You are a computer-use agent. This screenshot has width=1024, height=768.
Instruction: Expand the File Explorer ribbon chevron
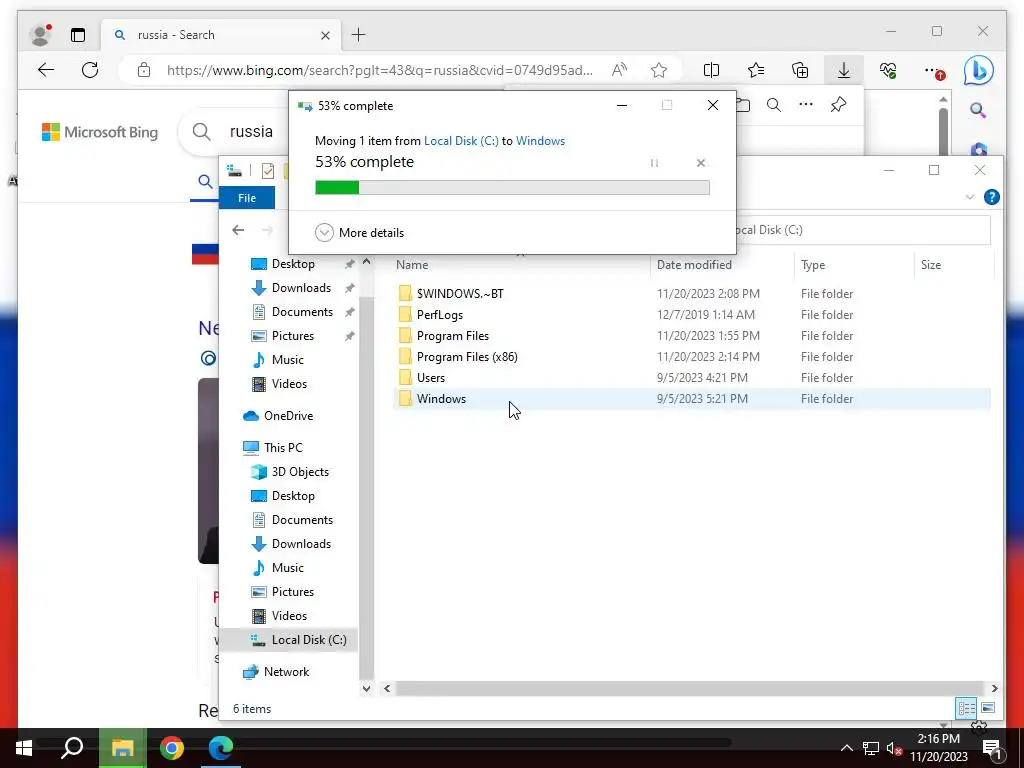point(970,197)
